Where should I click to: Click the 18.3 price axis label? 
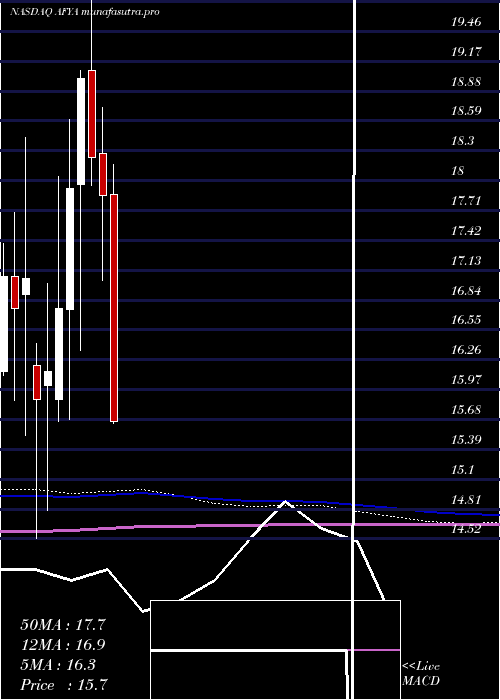463,141
